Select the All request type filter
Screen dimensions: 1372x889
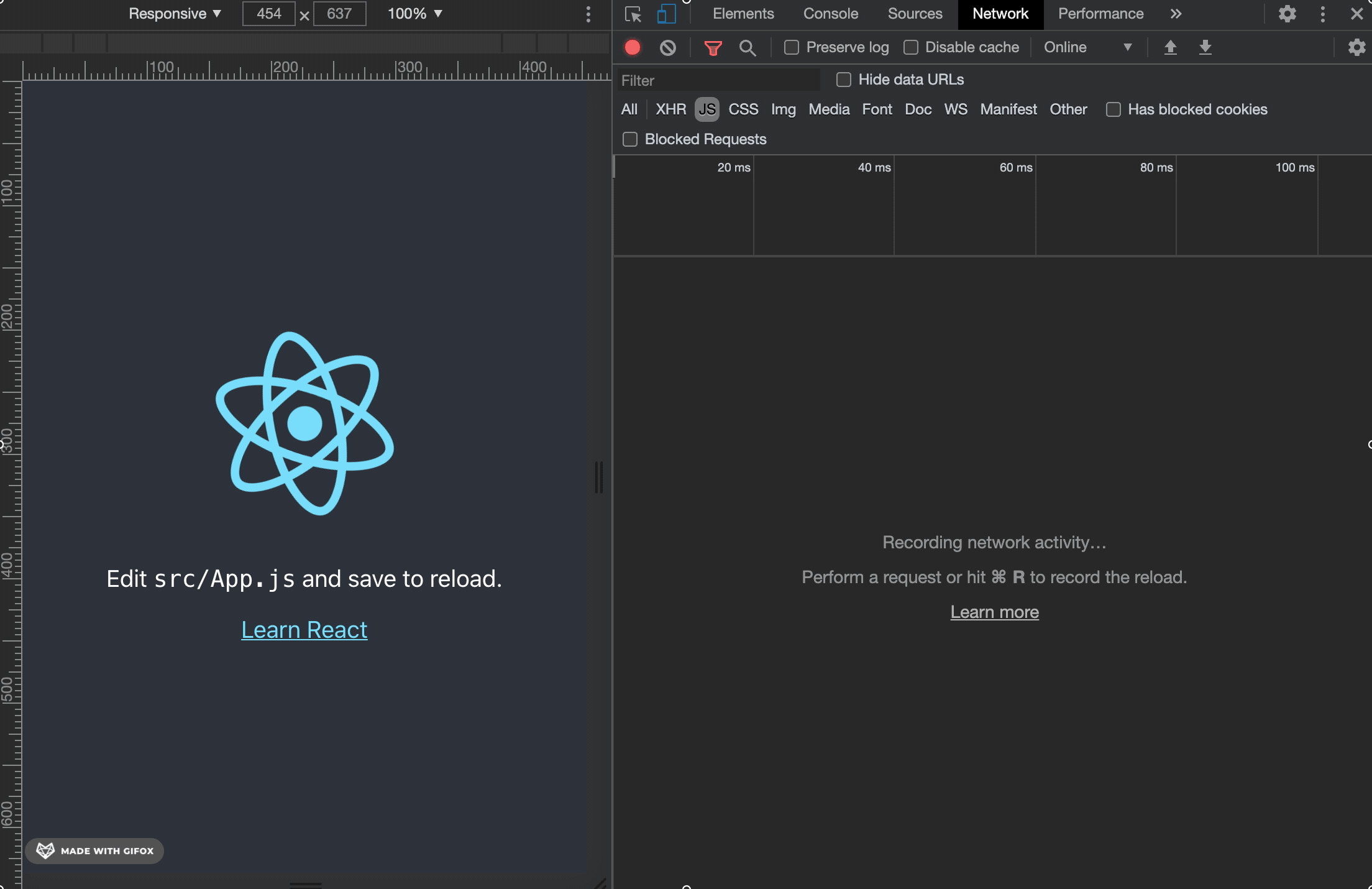[x=629, y=109]
